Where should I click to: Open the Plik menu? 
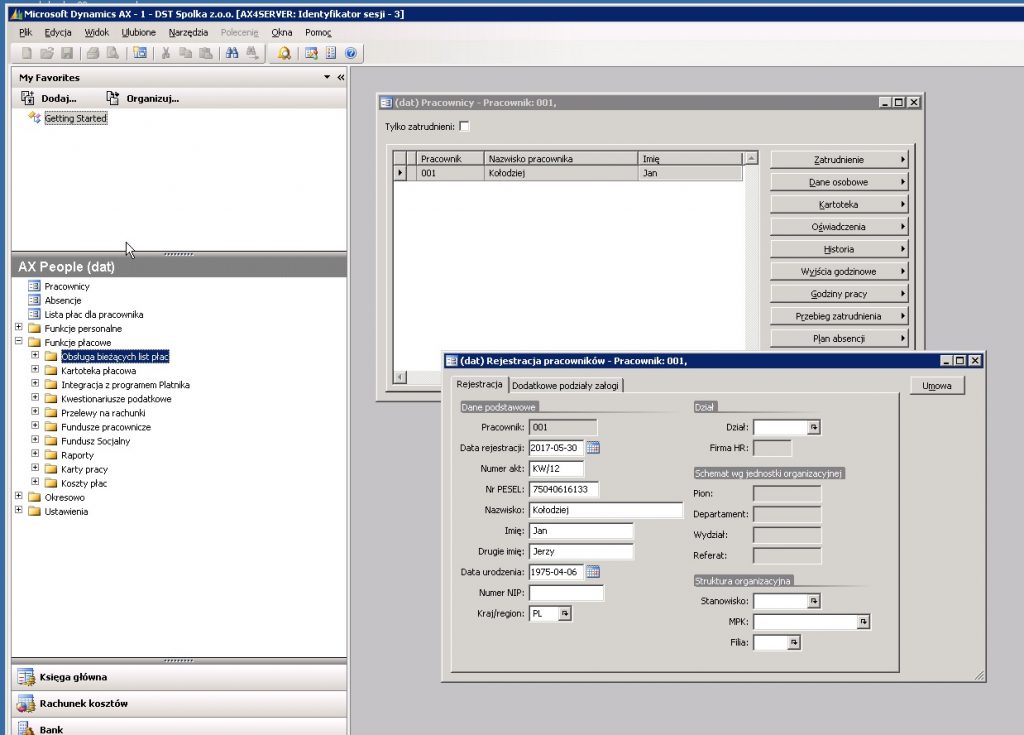click(25, 32)
